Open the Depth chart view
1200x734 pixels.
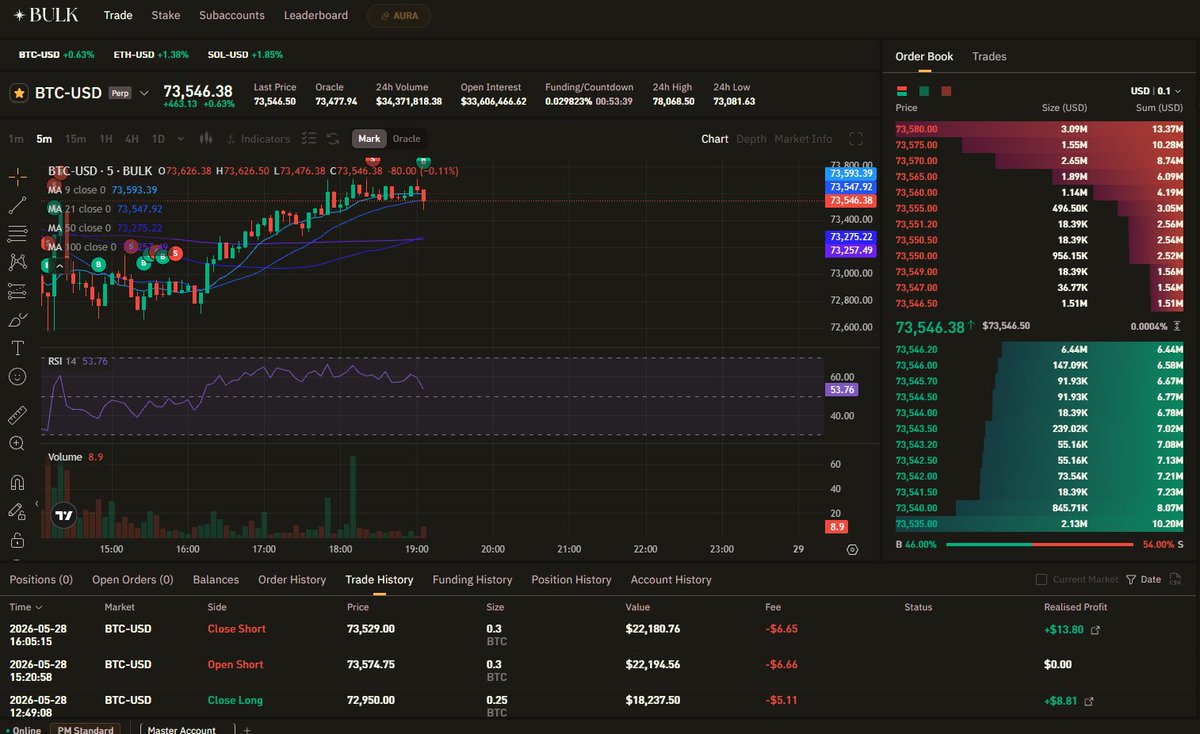click(x=751, y=139)
